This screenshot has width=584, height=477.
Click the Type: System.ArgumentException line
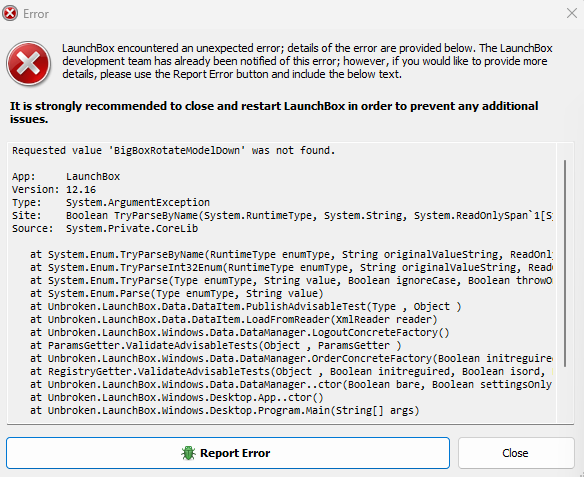pos(111,203)
